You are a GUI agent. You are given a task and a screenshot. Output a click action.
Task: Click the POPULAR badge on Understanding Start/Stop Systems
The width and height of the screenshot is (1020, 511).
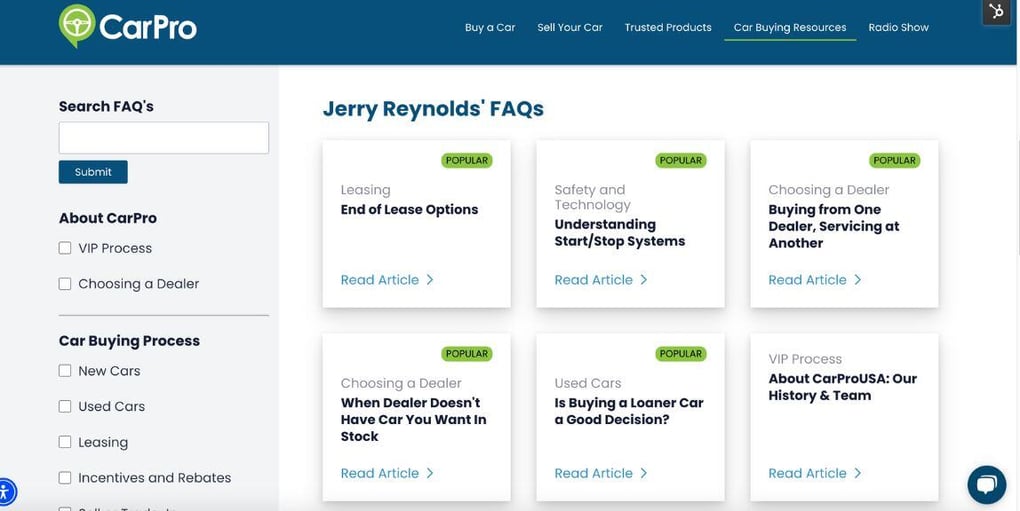point(680,160)
